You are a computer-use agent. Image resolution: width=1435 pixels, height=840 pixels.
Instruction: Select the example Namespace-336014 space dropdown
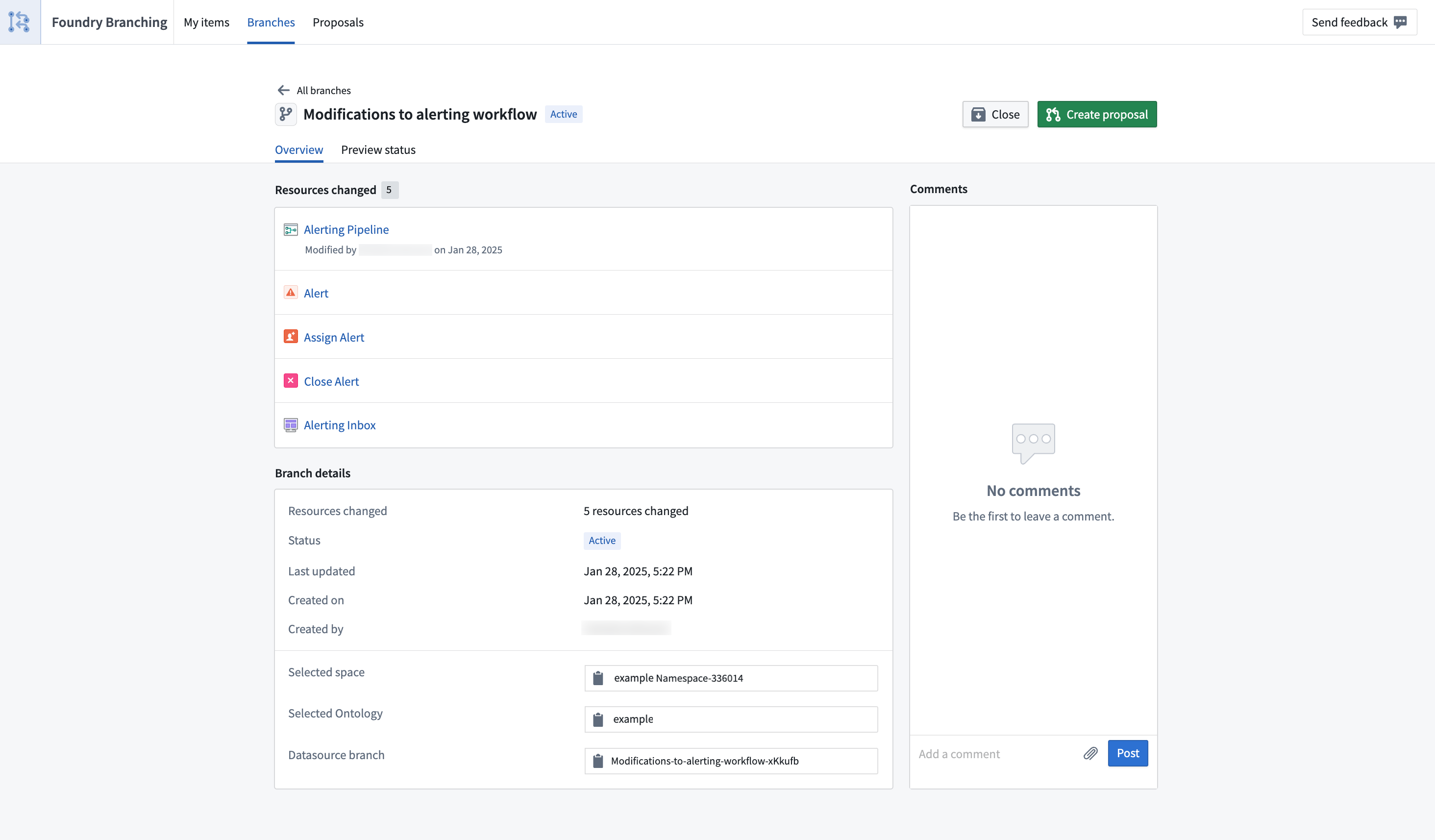731,678
